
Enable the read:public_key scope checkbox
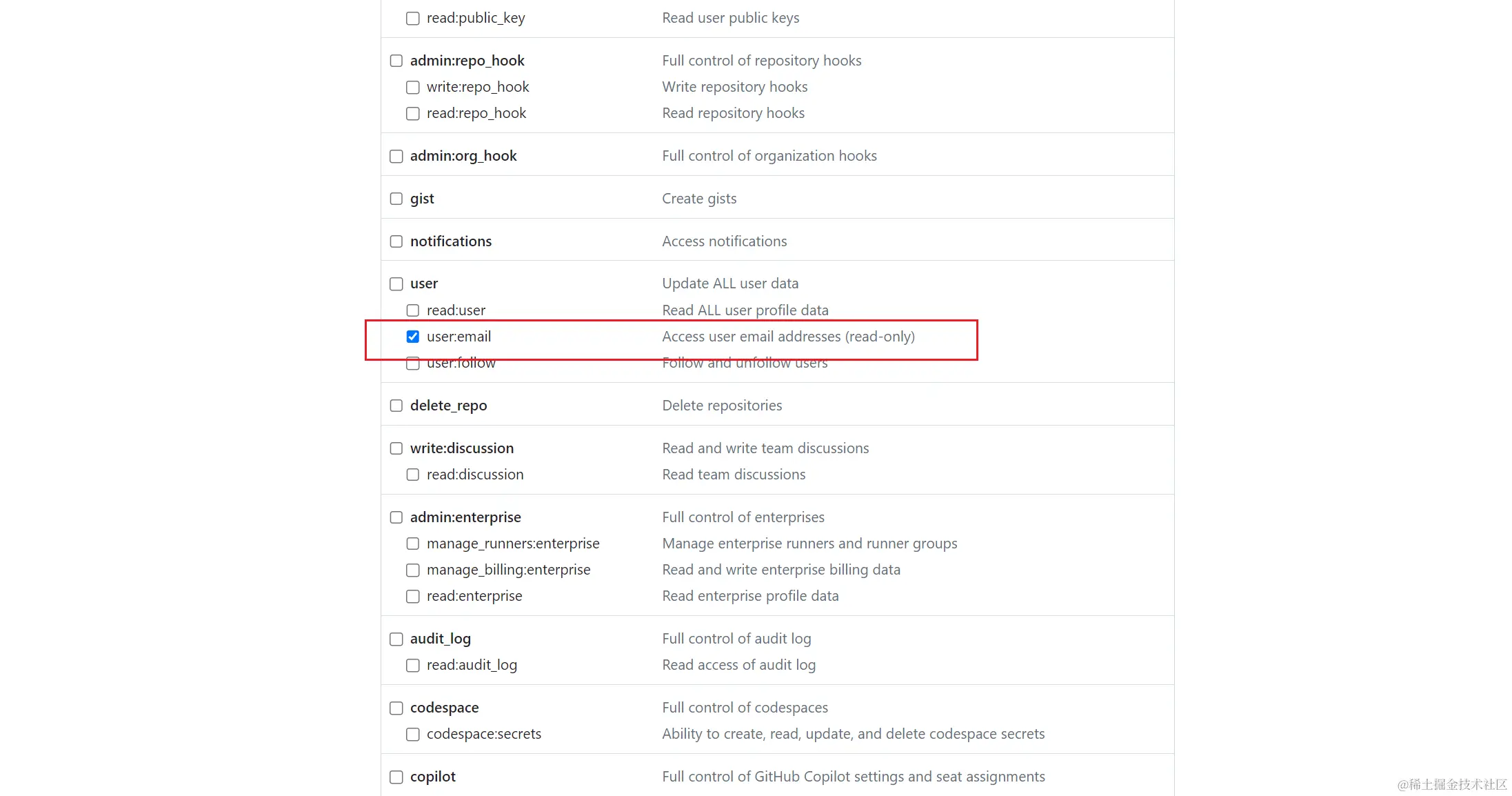(412, 19)
